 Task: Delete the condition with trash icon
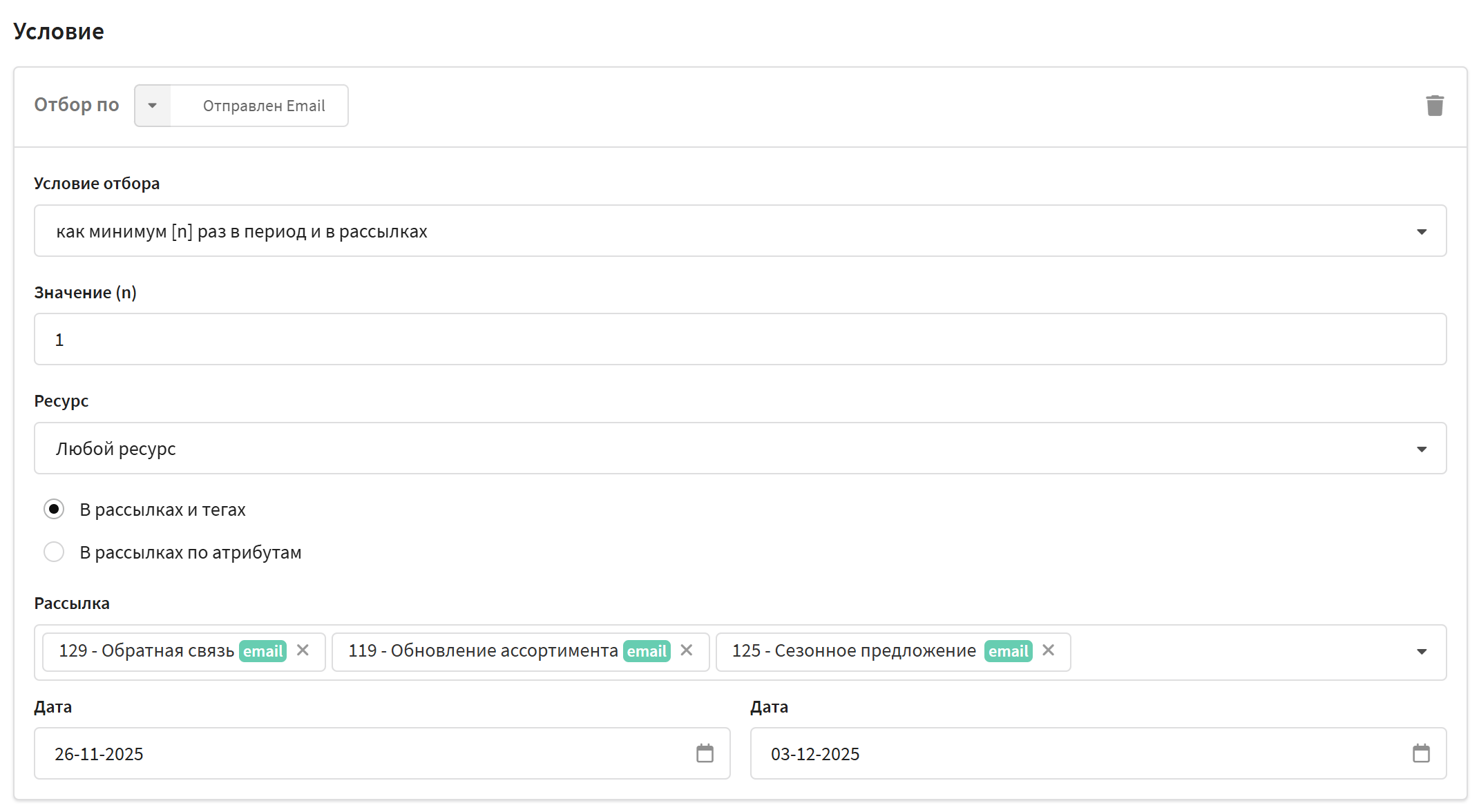[x=1434, y=106]
